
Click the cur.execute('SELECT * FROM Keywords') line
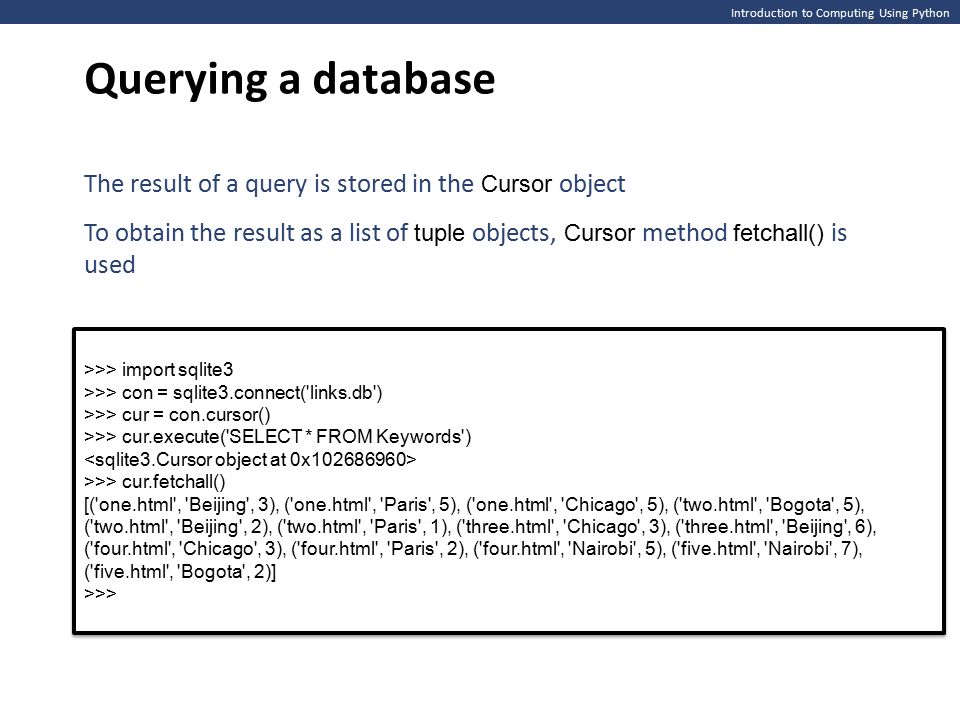click(x=278, y=437)
